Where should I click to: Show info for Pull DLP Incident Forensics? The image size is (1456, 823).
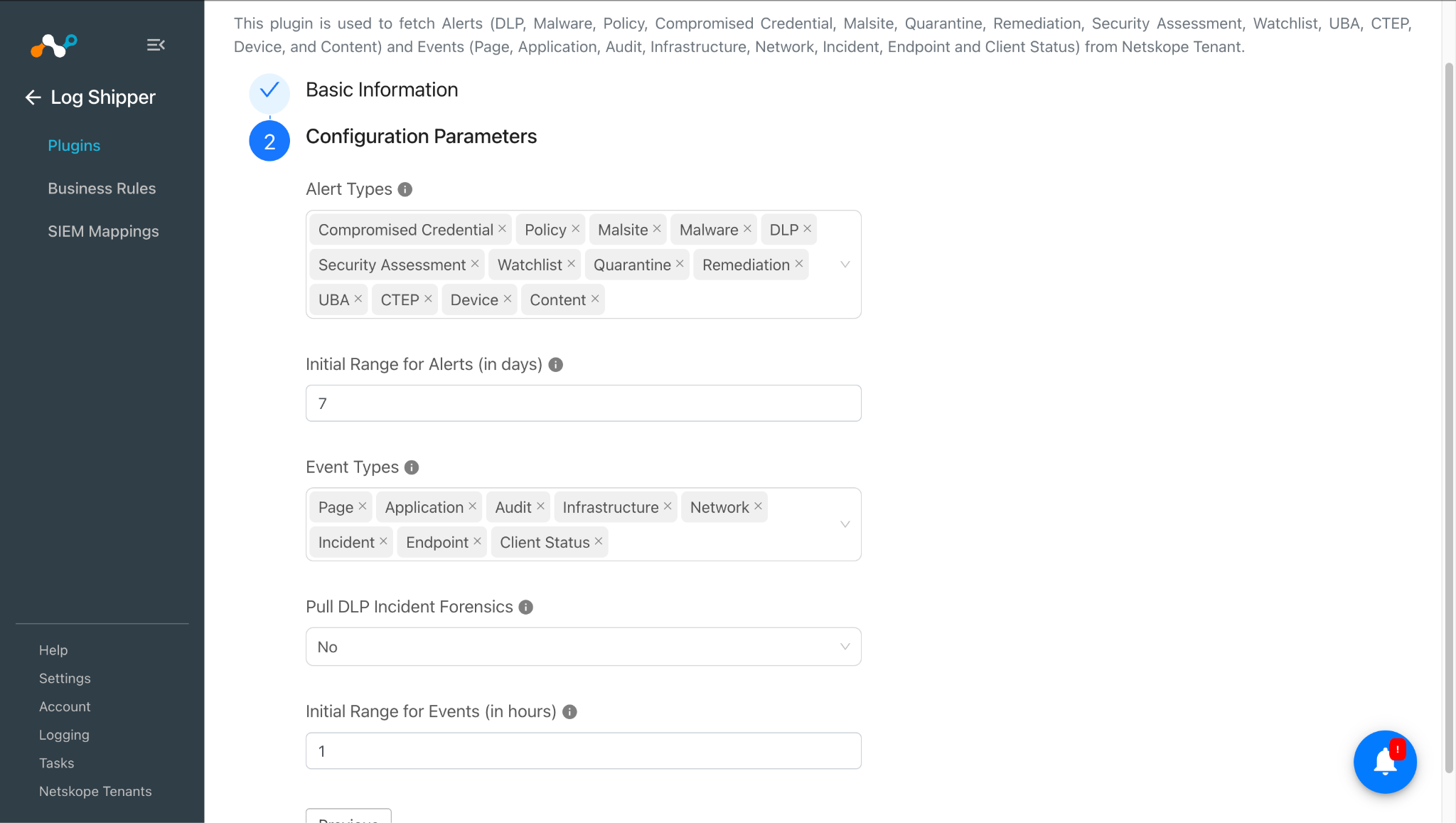(526, 607)
